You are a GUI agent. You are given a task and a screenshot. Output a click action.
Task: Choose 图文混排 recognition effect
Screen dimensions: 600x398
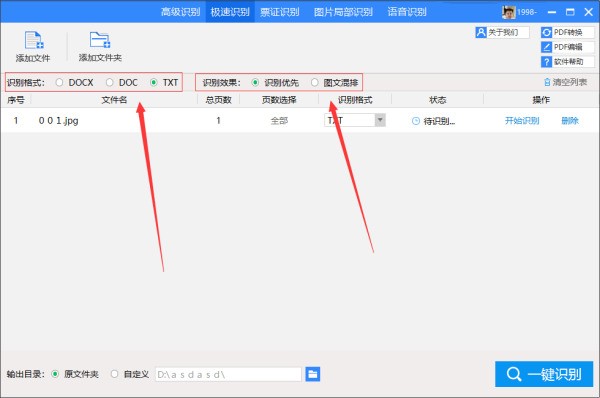point(315,82)
